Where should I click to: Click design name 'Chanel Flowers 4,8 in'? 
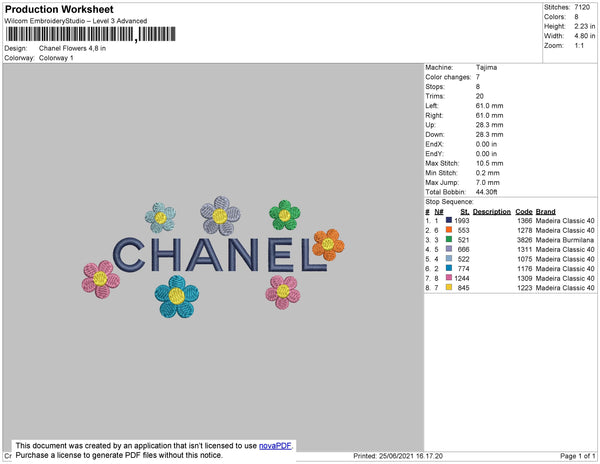coord(72,48)
